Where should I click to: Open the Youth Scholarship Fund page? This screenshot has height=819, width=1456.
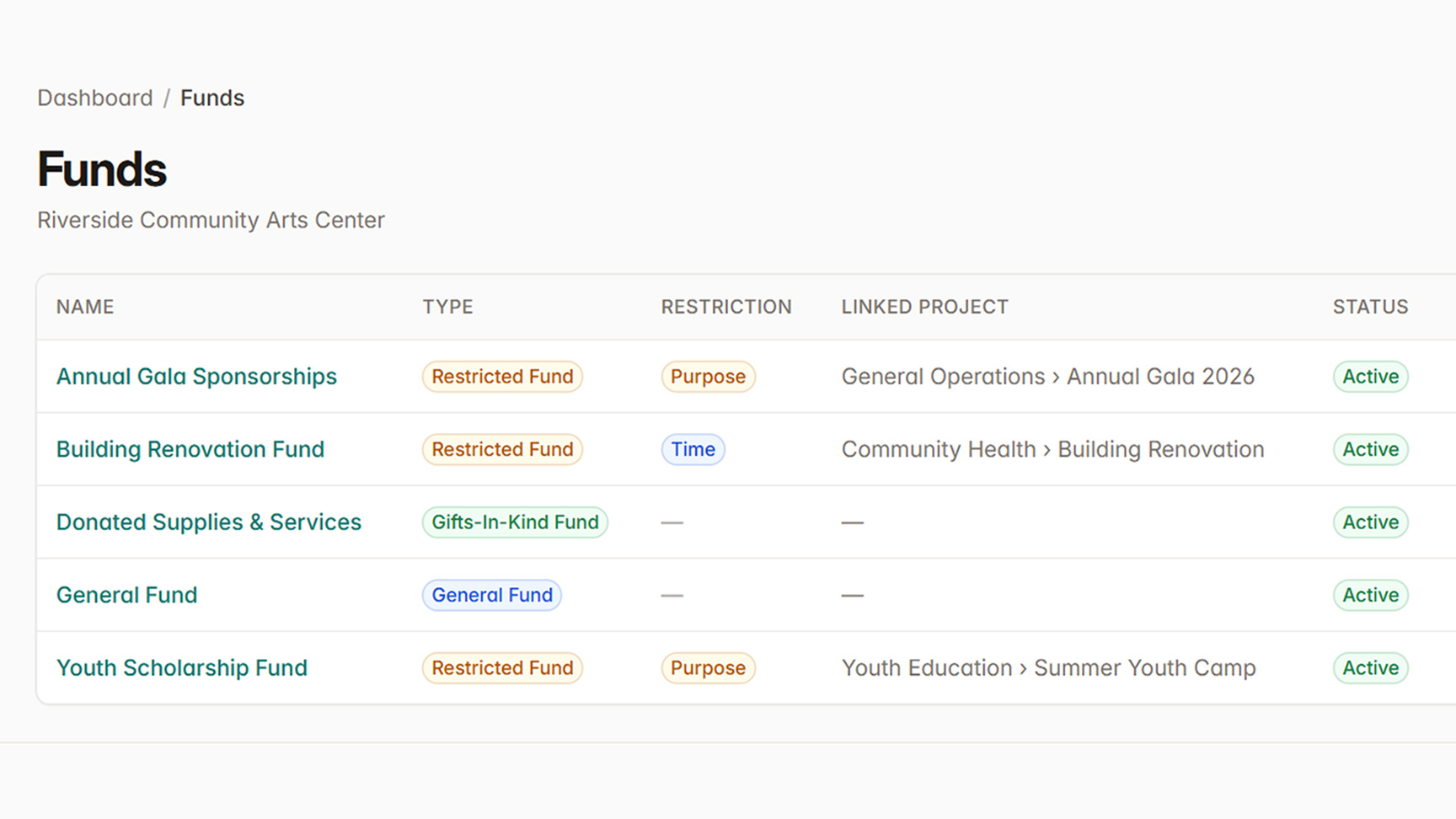point(181,667)
